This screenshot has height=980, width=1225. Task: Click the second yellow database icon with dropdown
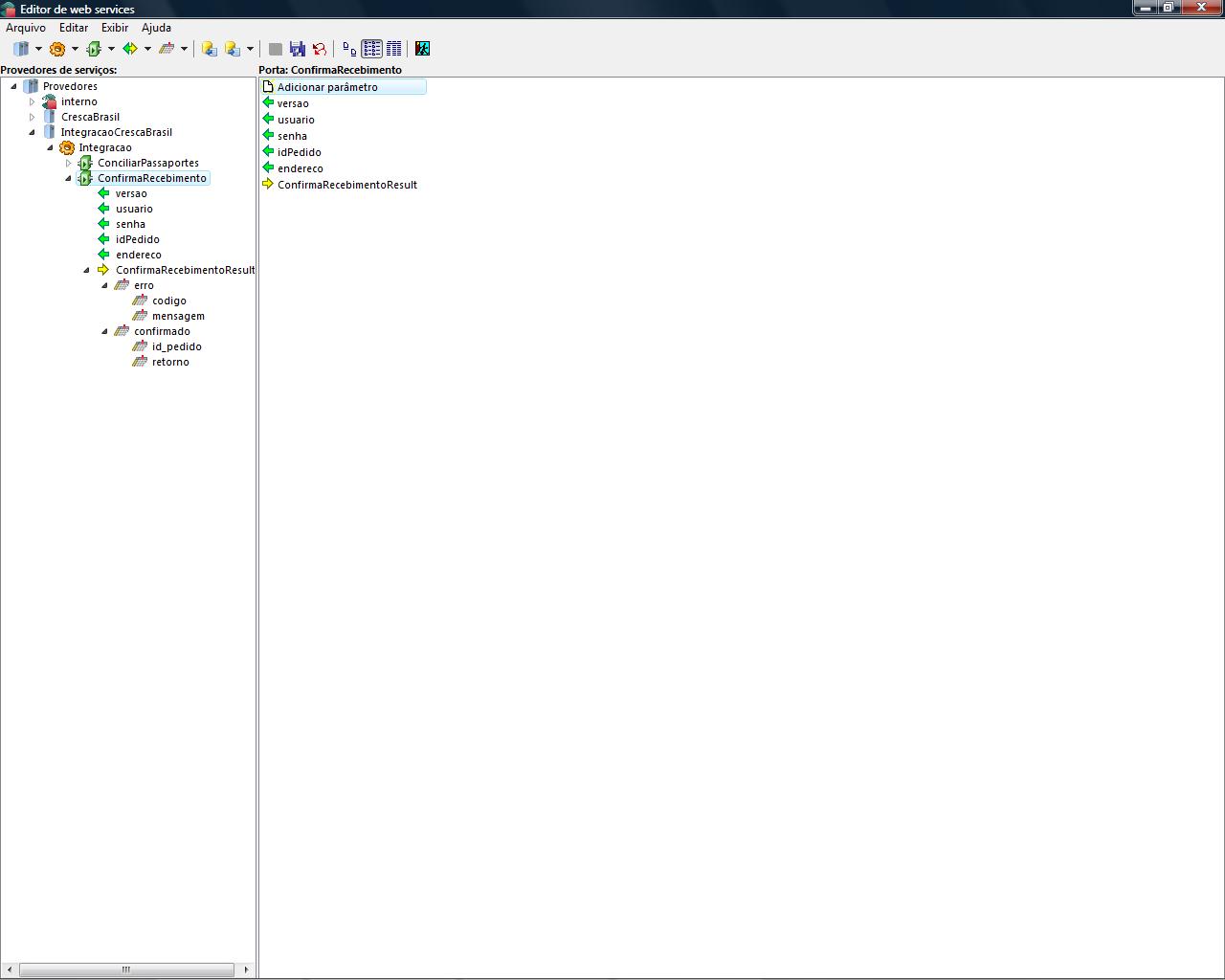click(233, 49)
